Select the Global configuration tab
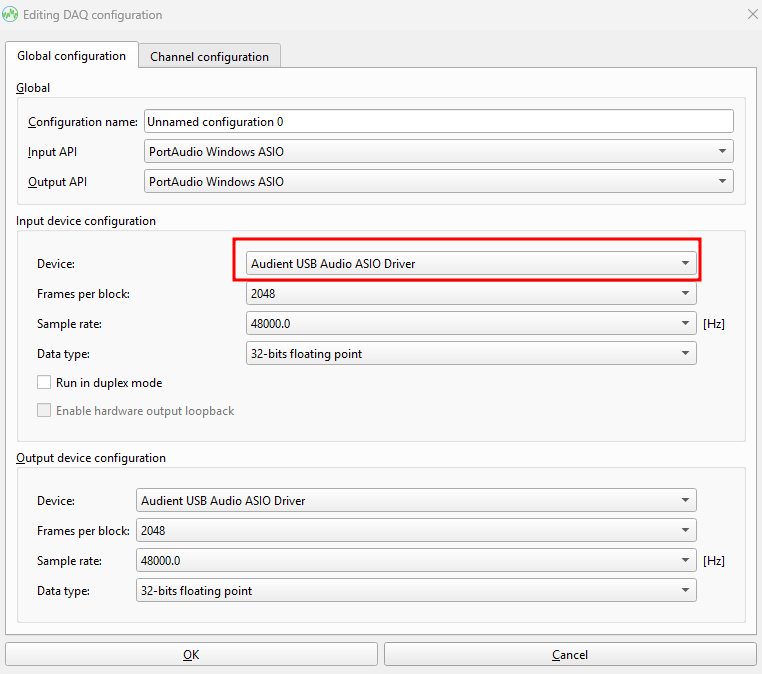This screenshot has width=762, height=674. tap(72, 56)
